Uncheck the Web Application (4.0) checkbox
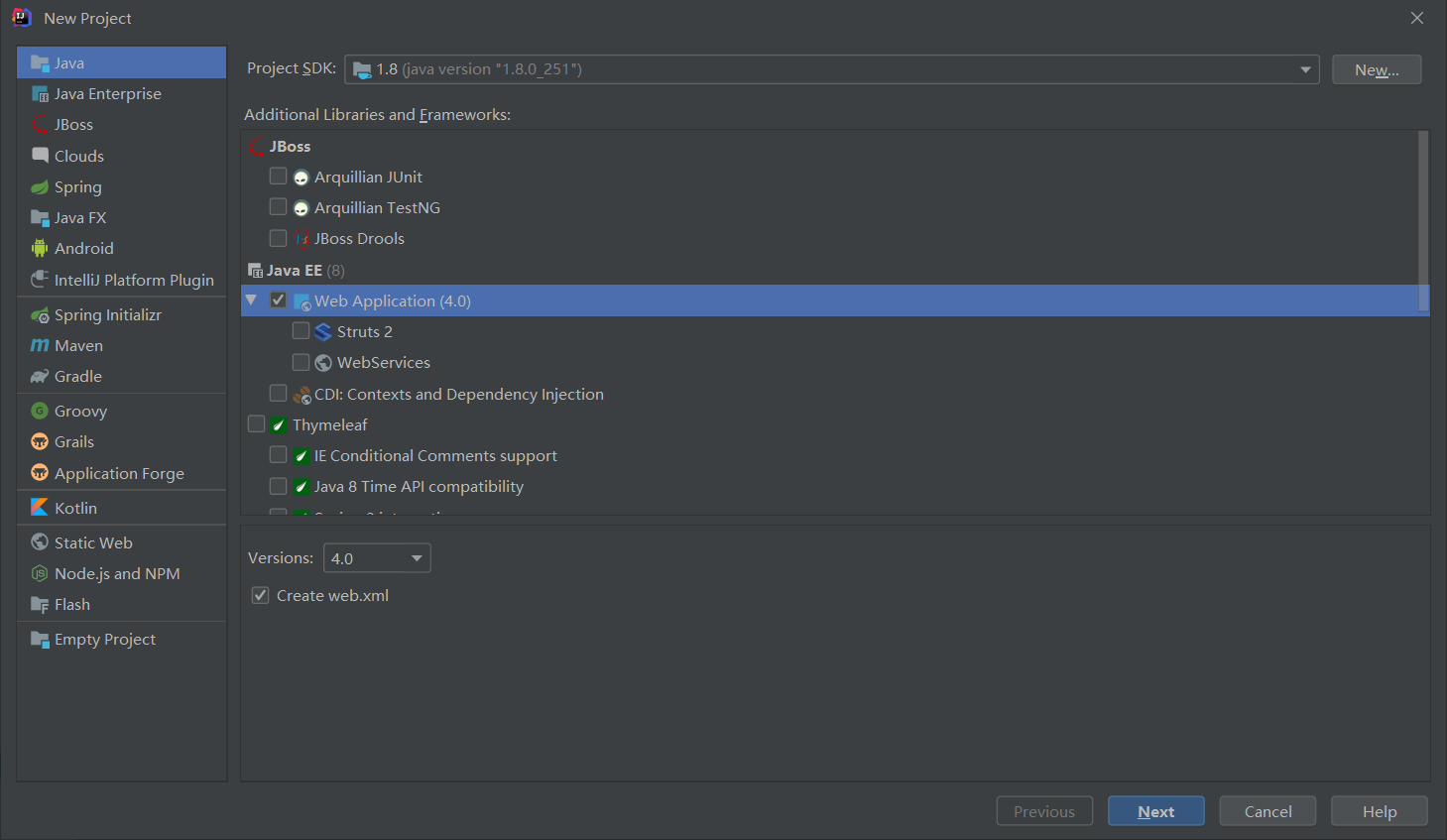 coord(278,300)
